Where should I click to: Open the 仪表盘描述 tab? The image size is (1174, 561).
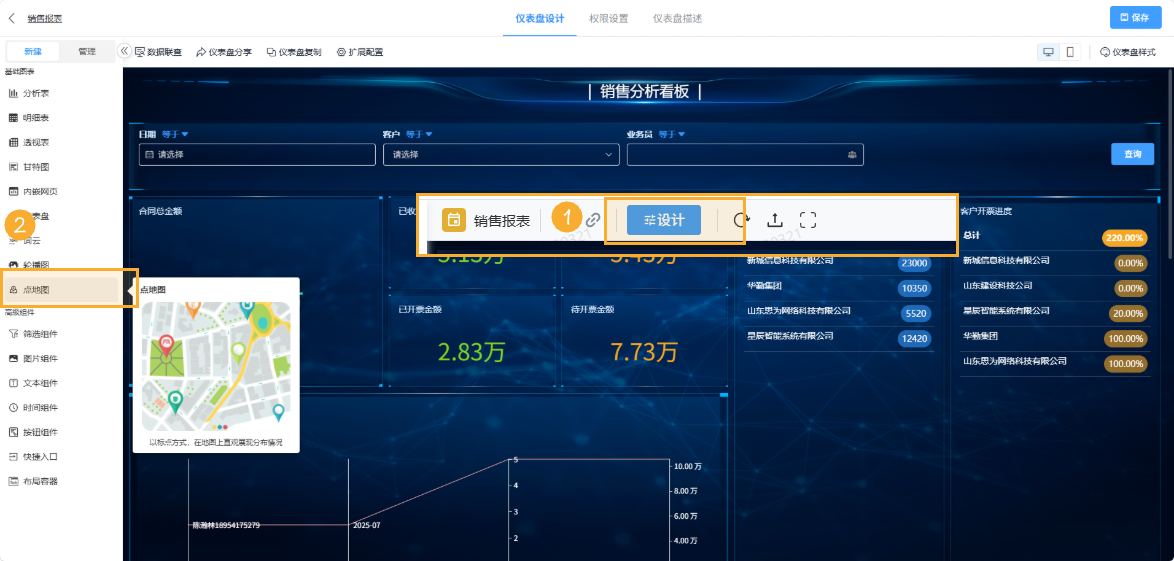tap(677, 18)
